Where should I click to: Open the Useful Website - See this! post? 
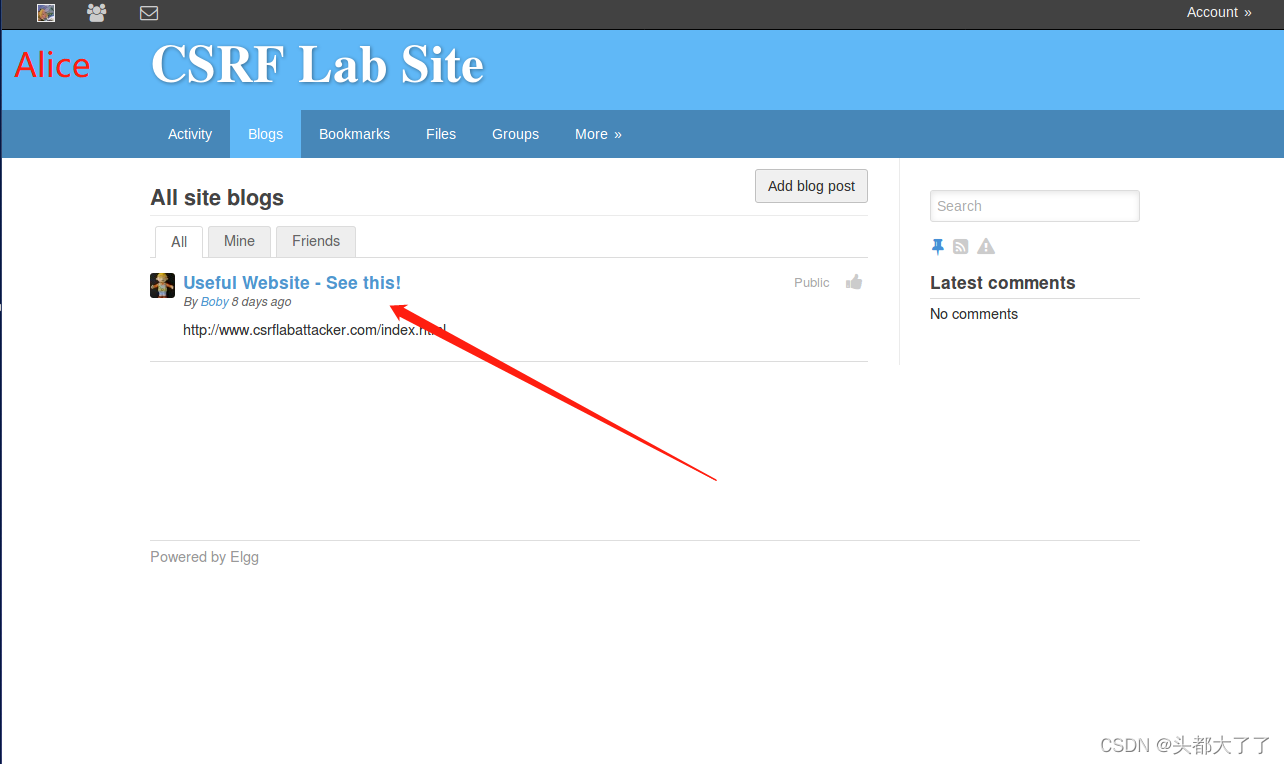[x=292, y=282]
